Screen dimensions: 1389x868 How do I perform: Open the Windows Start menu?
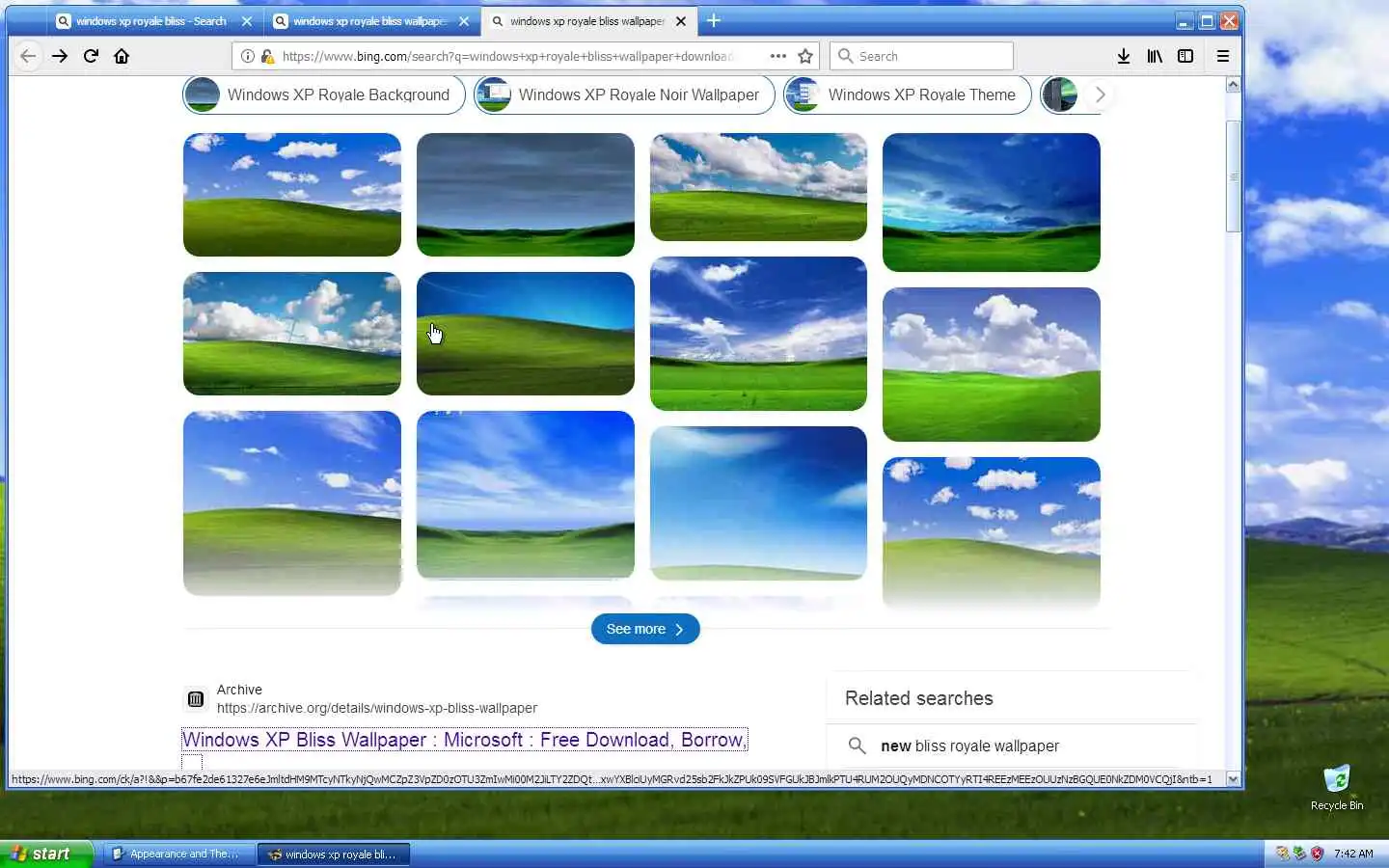[46, 854]
